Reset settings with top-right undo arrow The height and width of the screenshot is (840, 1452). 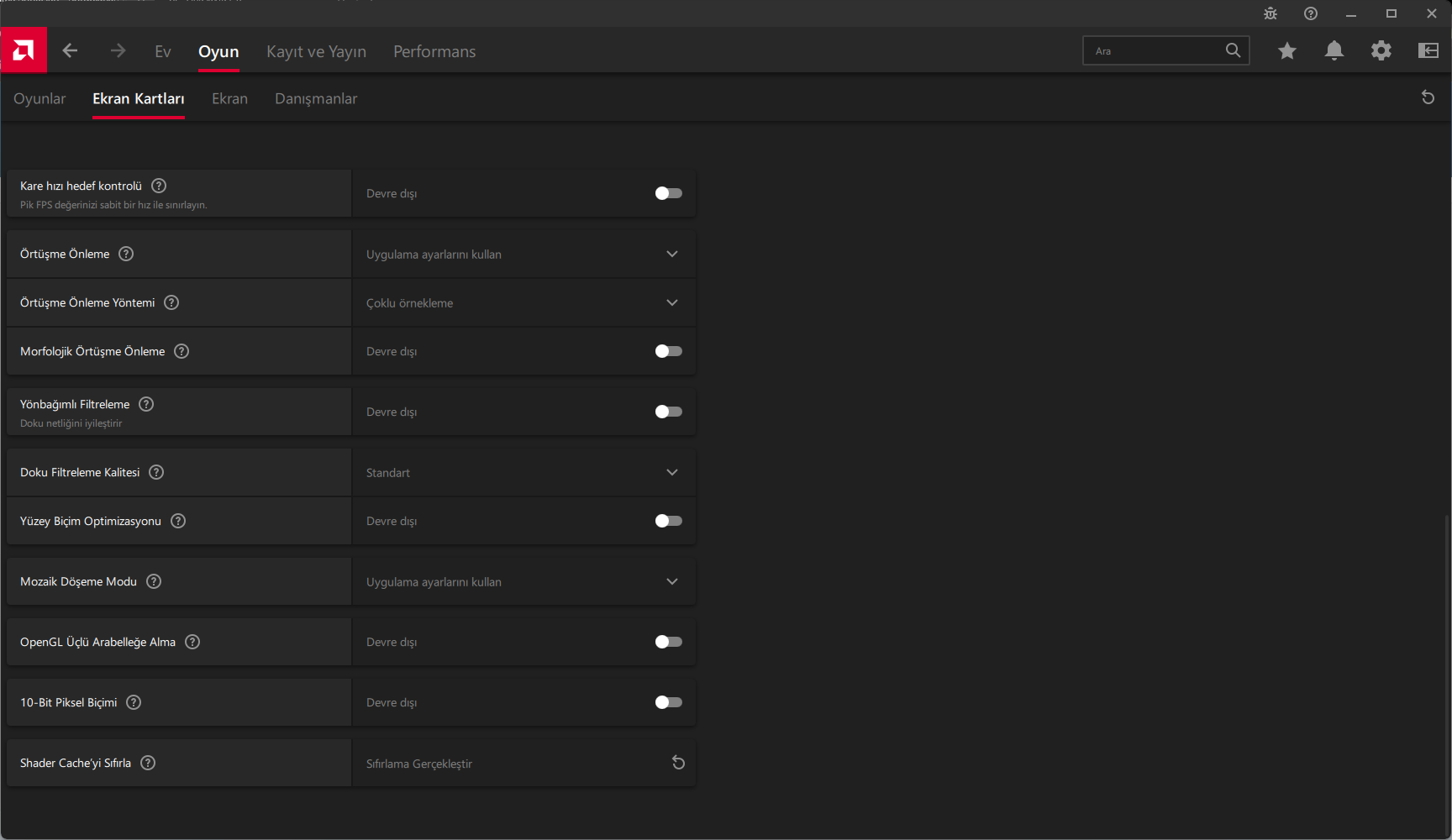pos(1427,97)
